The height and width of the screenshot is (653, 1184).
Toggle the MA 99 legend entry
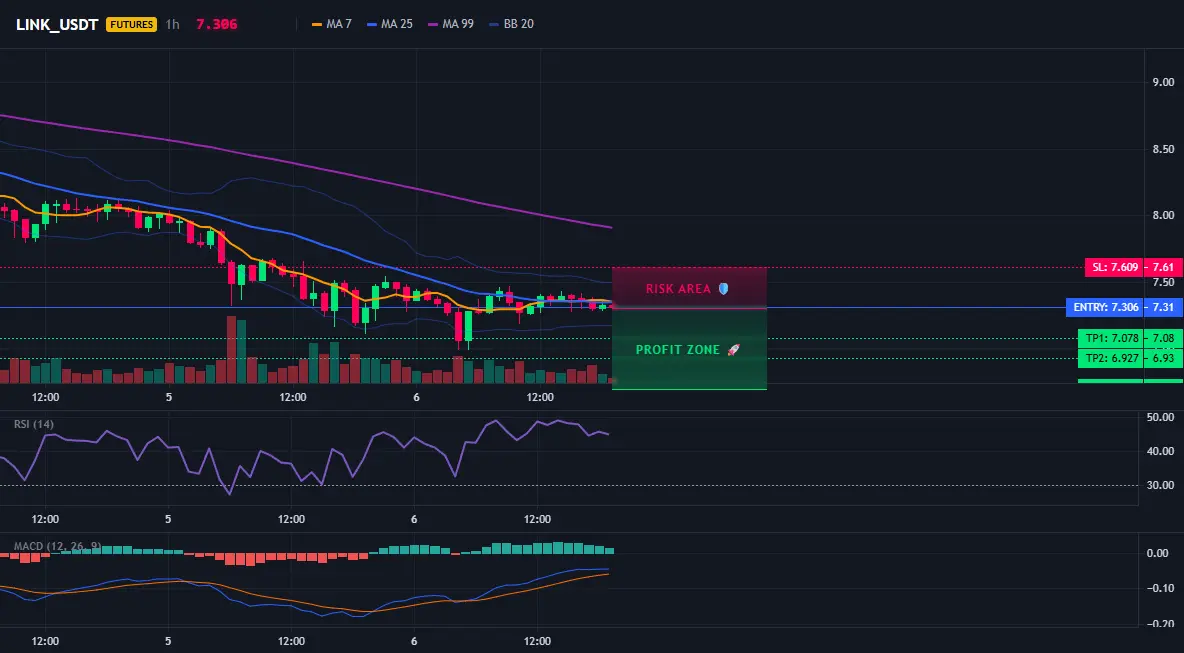point(451,24)
